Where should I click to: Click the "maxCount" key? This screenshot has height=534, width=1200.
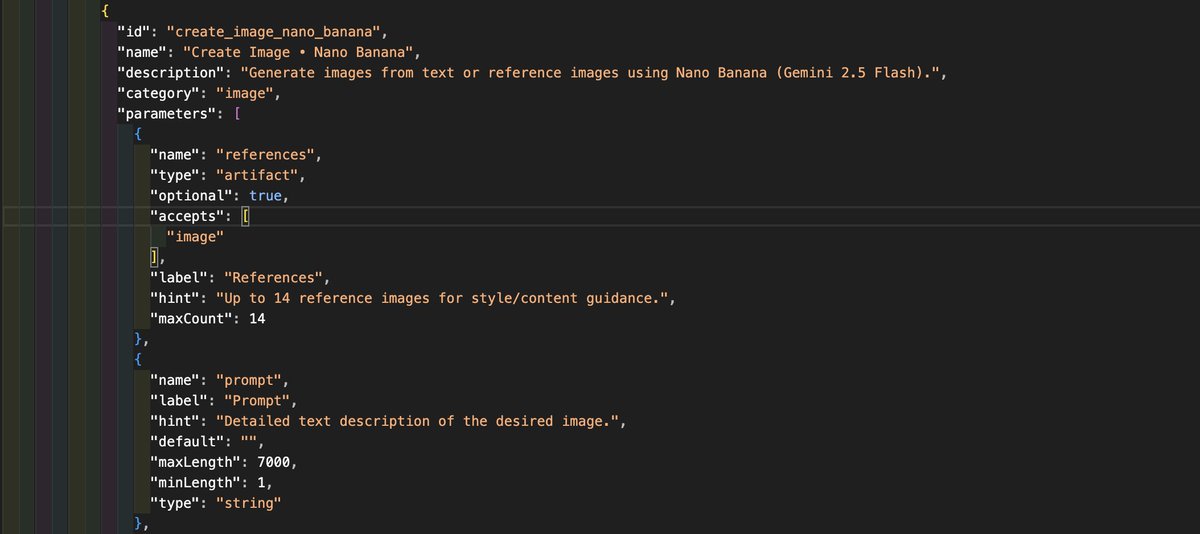[191, 319]
